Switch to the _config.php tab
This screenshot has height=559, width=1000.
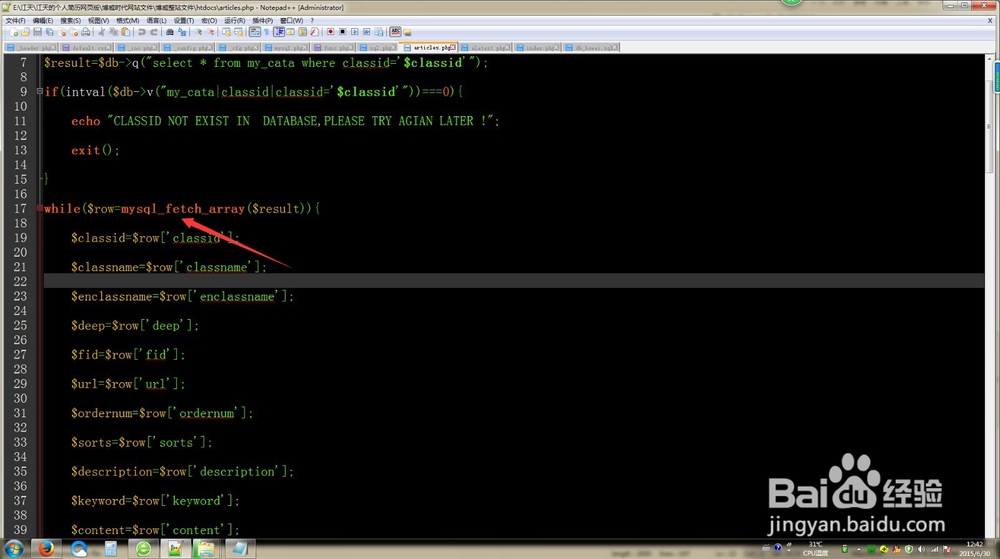coord(188,48)
